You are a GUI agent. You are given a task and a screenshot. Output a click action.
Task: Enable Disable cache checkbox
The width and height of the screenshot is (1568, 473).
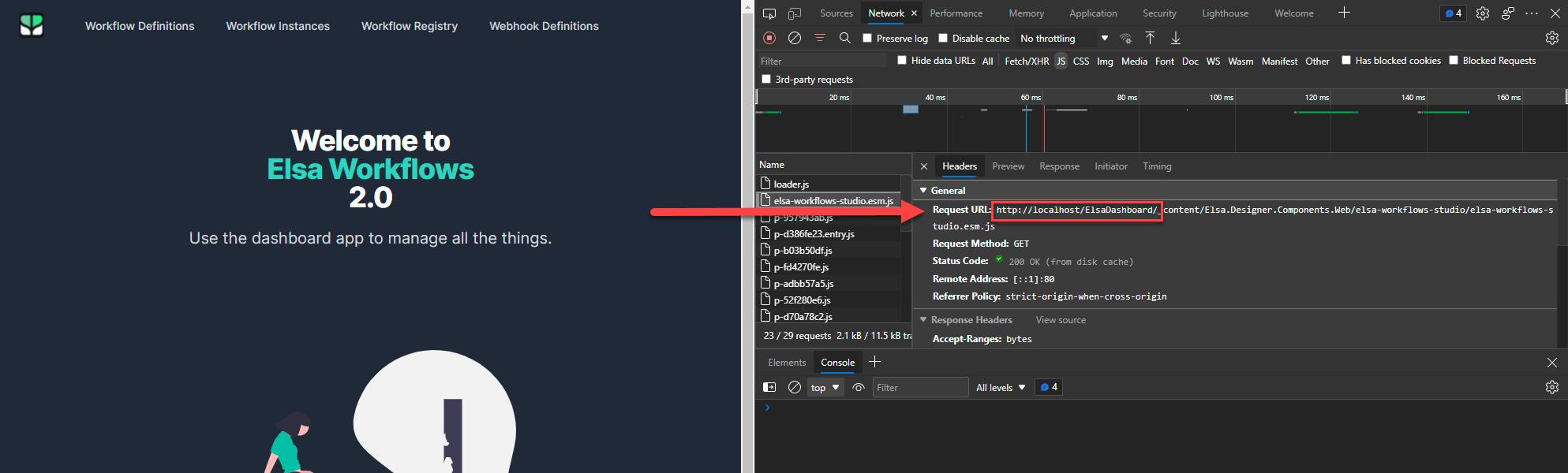coord(943,38)
